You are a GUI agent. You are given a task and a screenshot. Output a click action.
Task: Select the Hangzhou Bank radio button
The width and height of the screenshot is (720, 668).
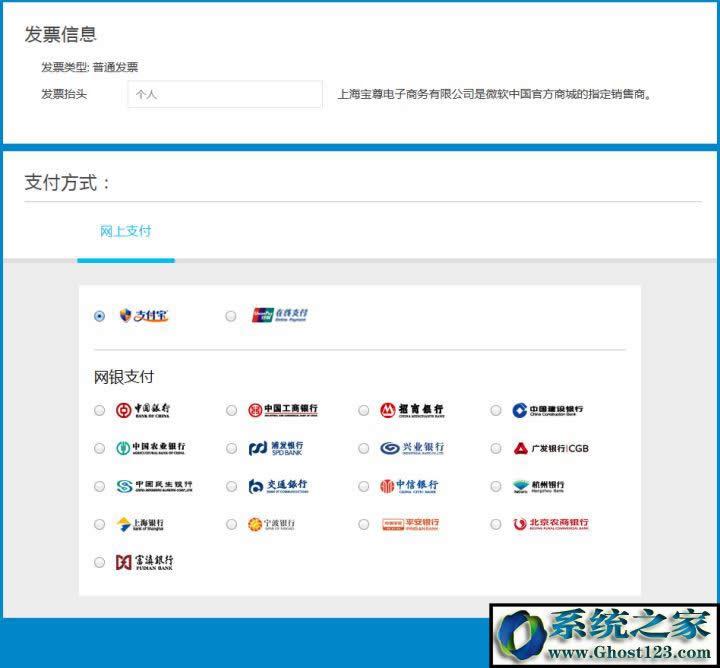tap(496, 487)
